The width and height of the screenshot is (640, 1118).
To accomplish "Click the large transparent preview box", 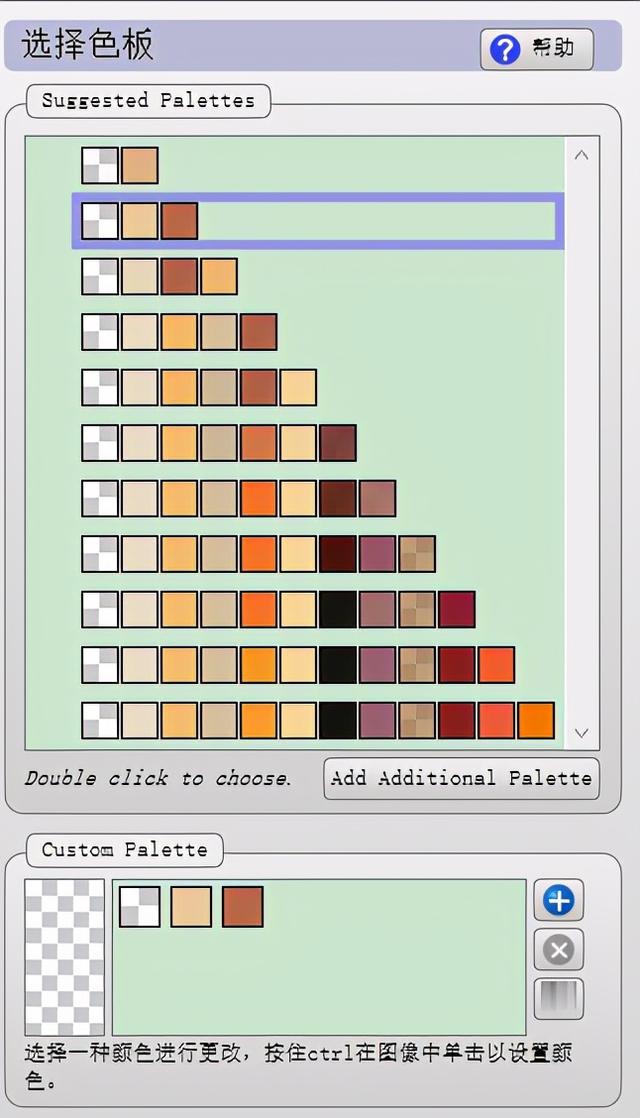I will point(65,957).
